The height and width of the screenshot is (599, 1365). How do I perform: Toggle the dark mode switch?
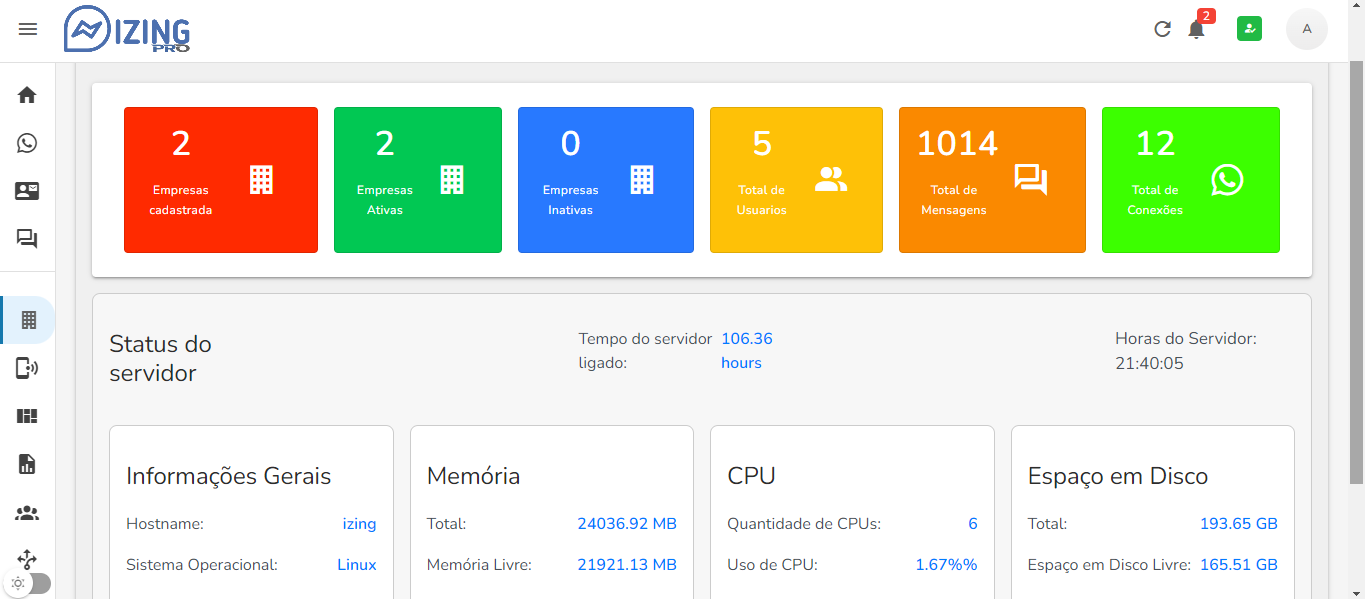pos(27,583)
